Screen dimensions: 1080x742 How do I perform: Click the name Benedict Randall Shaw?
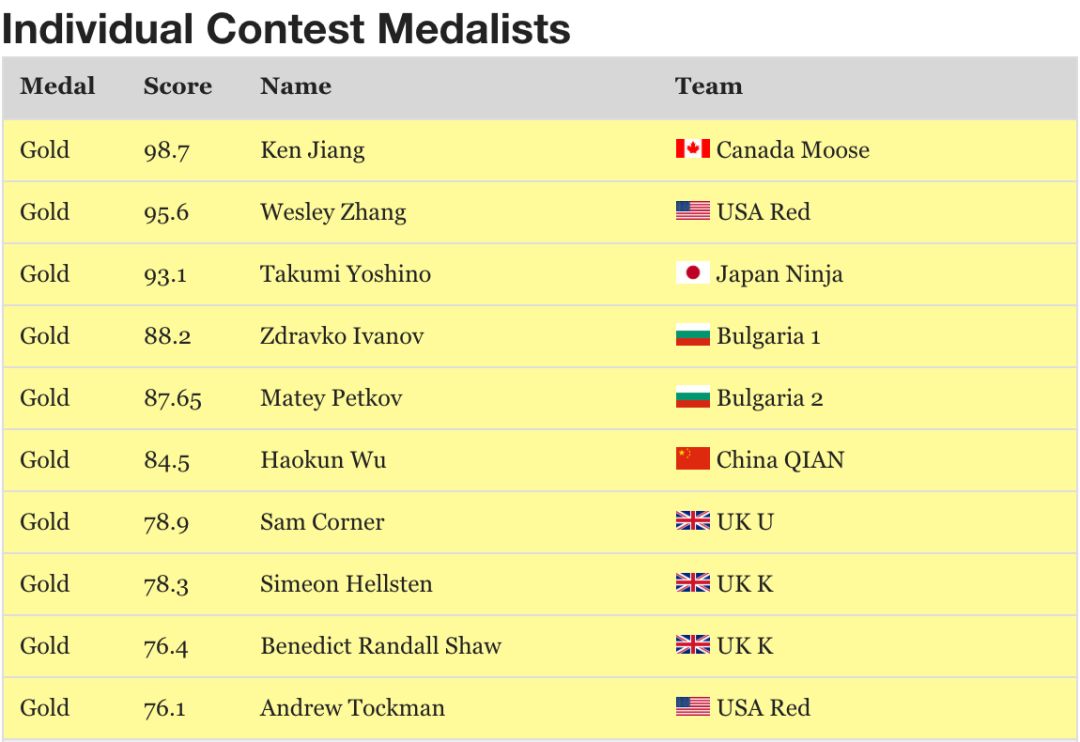(381, 646)
